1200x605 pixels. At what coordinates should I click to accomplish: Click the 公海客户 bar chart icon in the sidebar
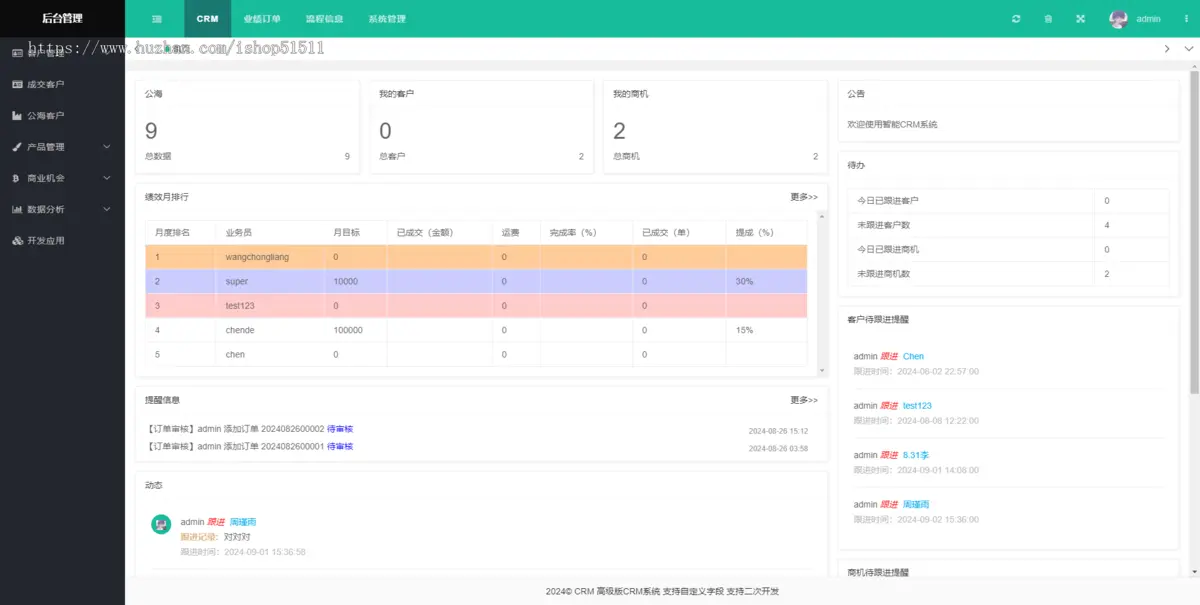click(17, 116)
